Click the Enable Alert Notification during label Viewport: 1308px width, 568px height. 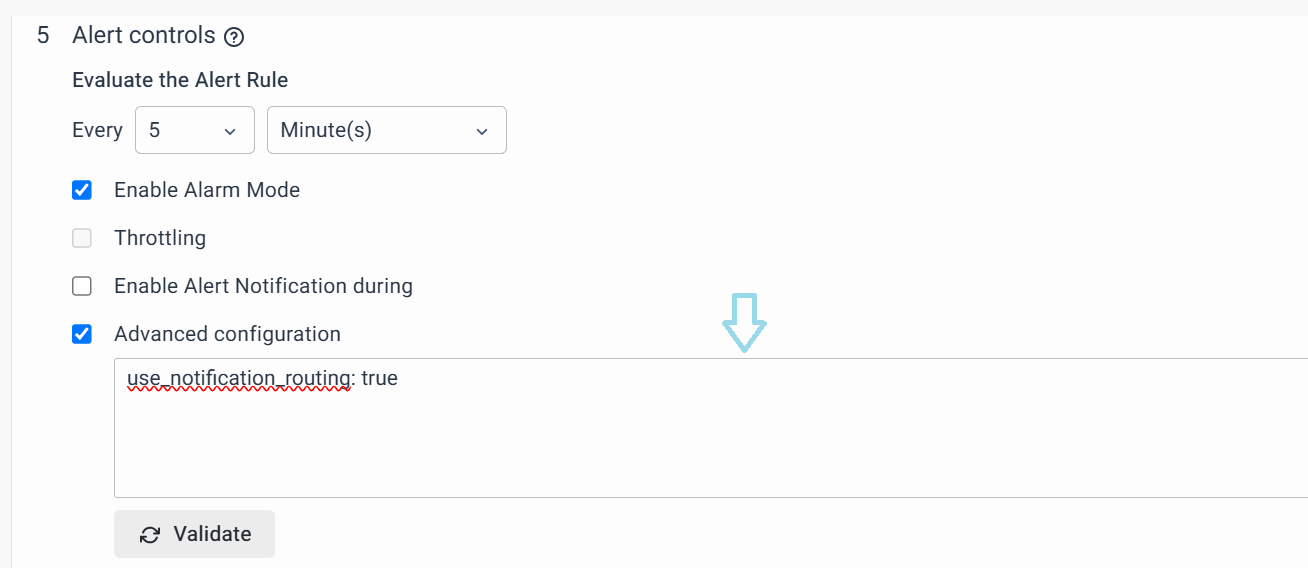point(263,286)
